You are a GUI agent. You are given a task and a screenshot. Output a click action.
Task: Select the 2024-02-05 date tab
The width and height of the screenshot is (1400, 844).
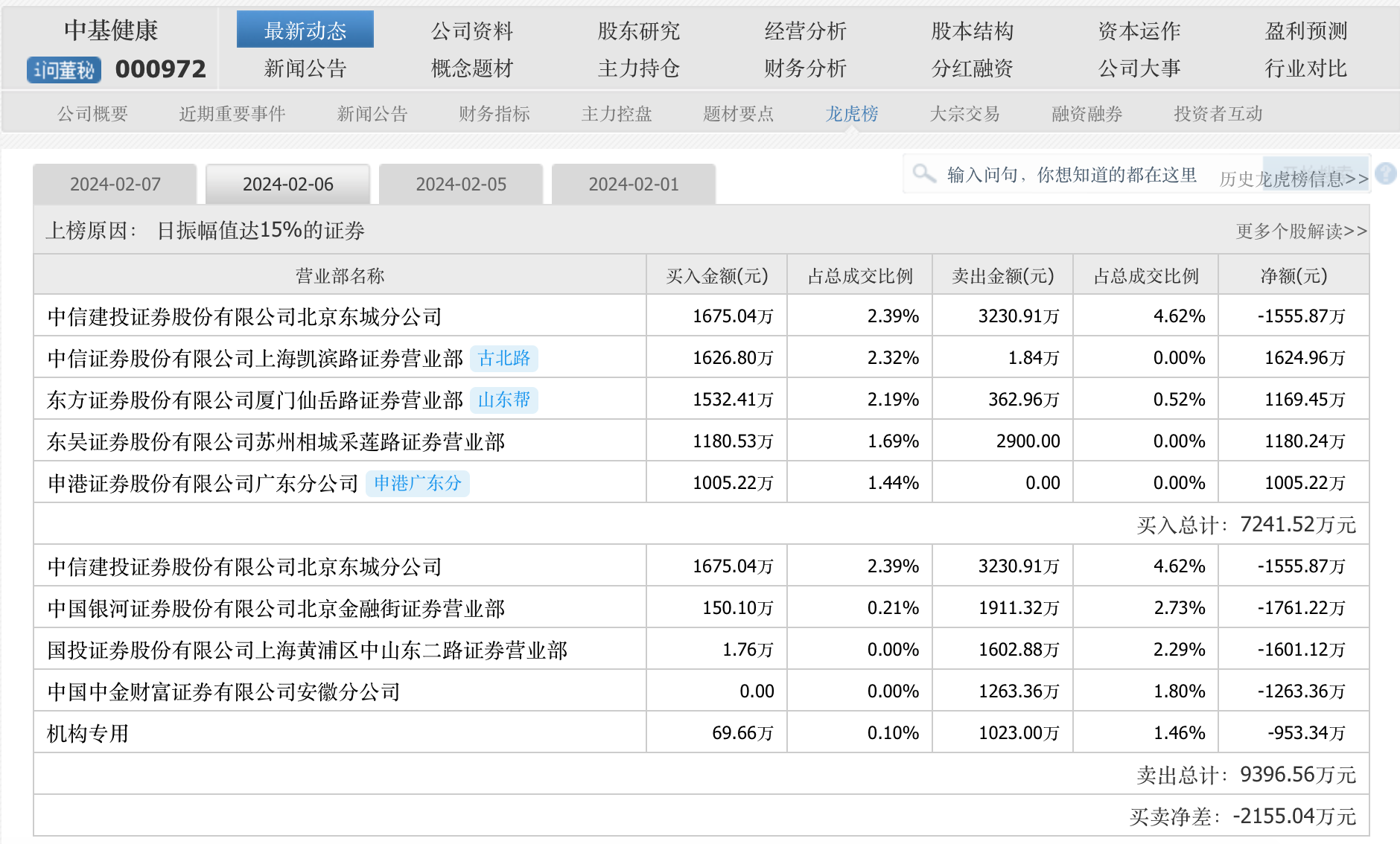[x=461, y=185]
